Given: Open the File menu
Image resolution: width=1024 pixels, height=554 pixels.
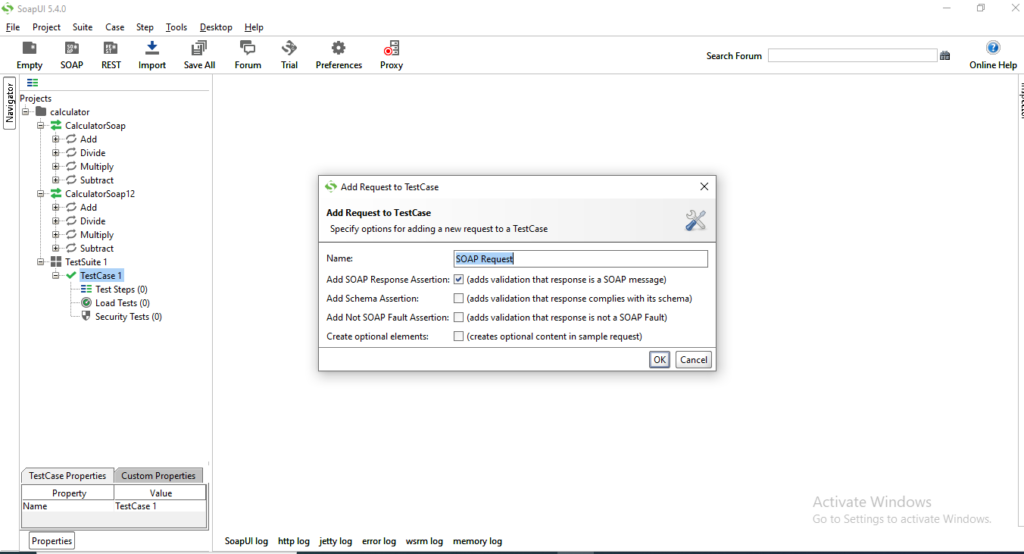Looking at the screenshot, I should click(13, 27).
